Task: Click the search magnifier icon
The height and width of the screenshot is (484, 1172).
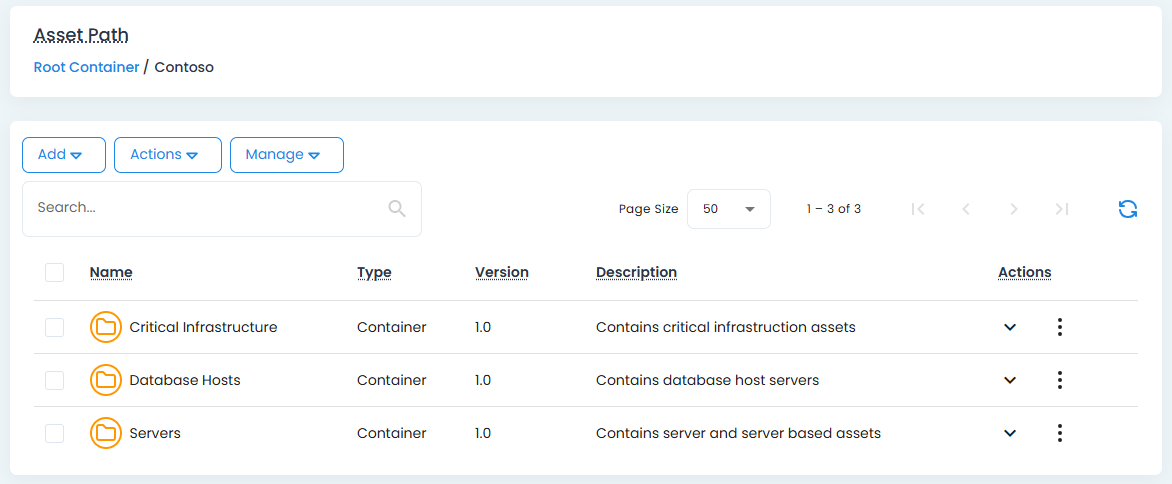Action: 397,208
